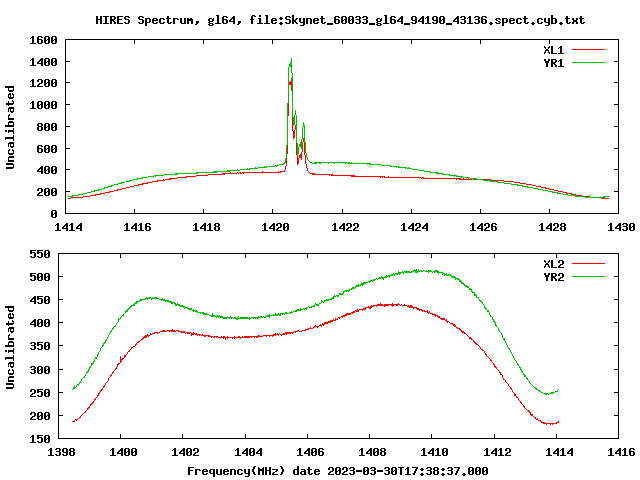This screenshot has width=640, height=480.
Task: Click the 1408 x-axis tick label
Action: tap(372, 452)
